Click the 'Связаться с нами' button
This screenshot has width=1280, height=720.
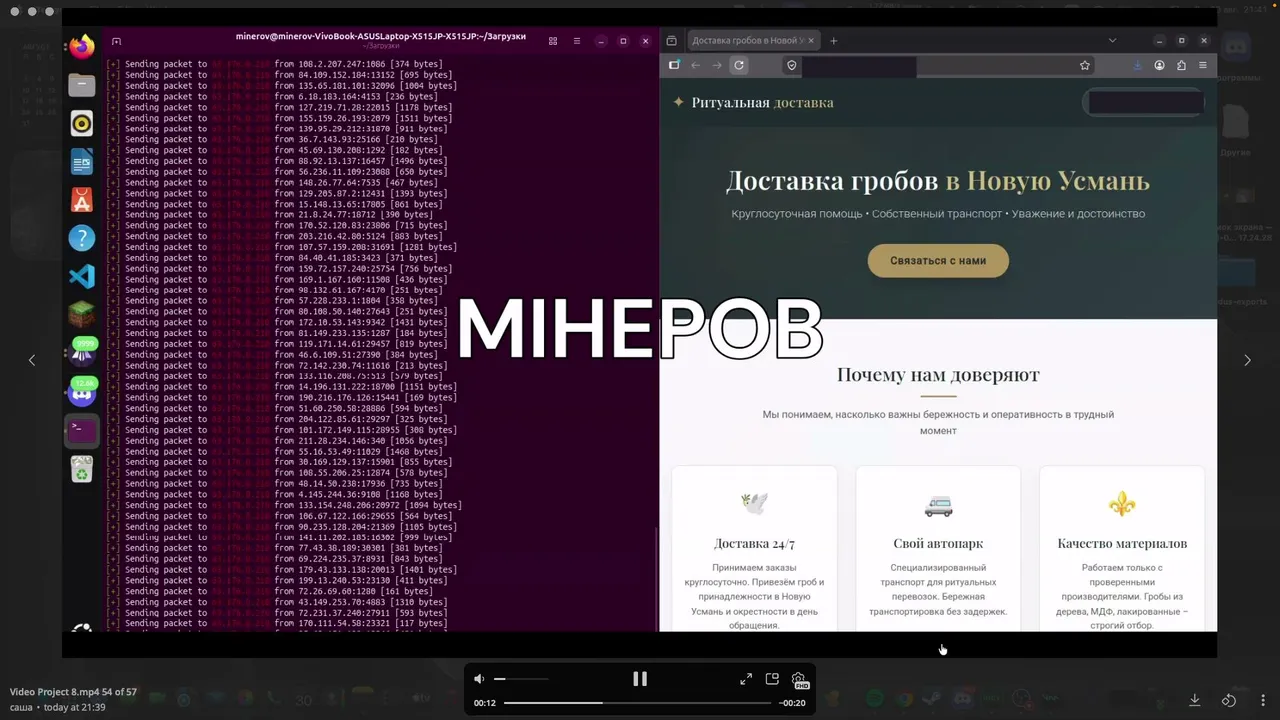pos(938,260)
